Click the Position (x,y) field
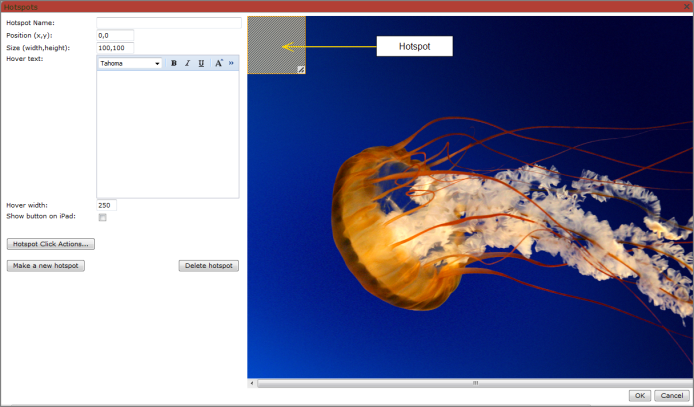This screenshot has height=407, width=694. [115, 35]
